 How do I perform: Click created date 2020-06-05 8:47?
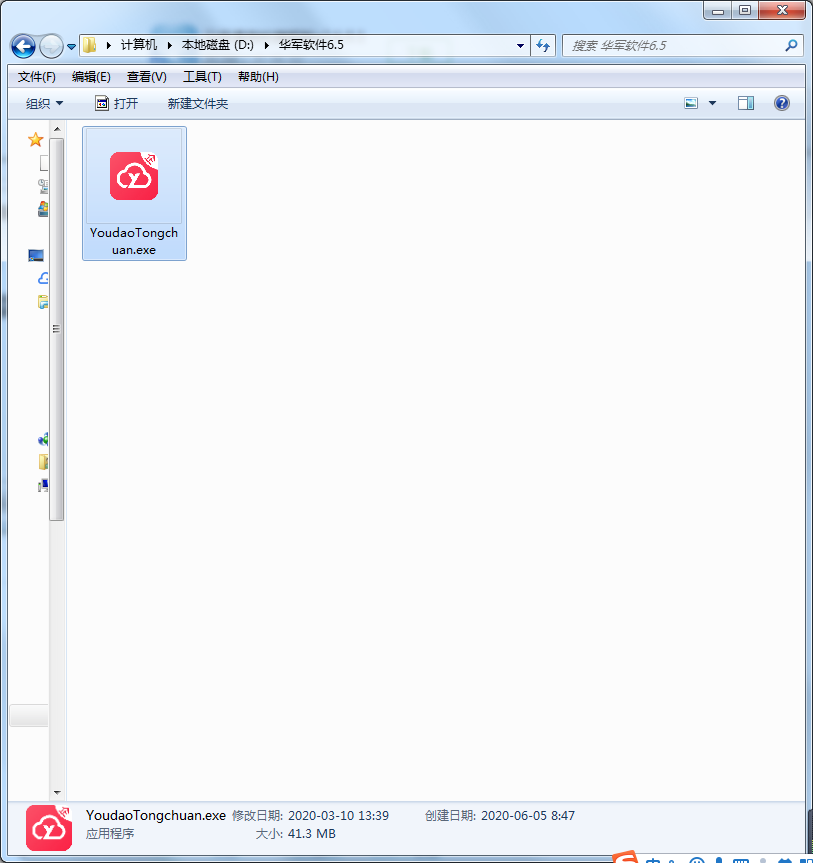click(x=528, y=816)
